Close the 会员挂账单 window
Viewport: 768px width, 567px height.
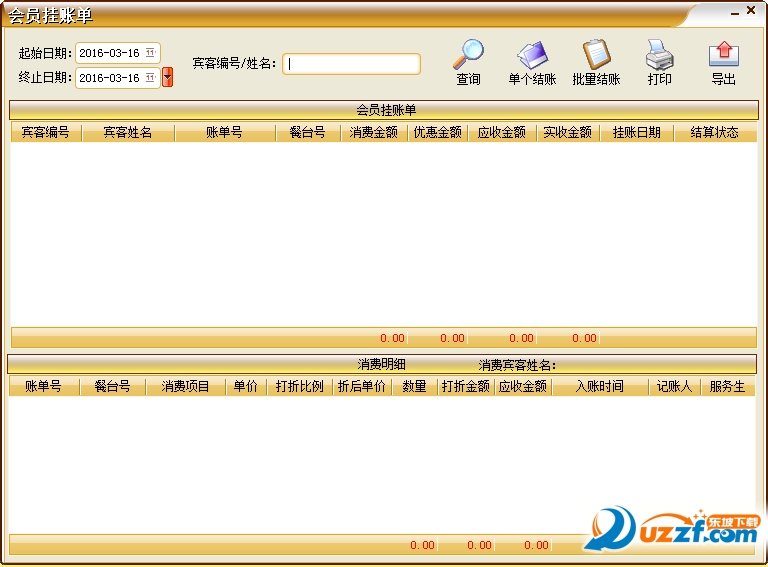click(x=751, y=10)
